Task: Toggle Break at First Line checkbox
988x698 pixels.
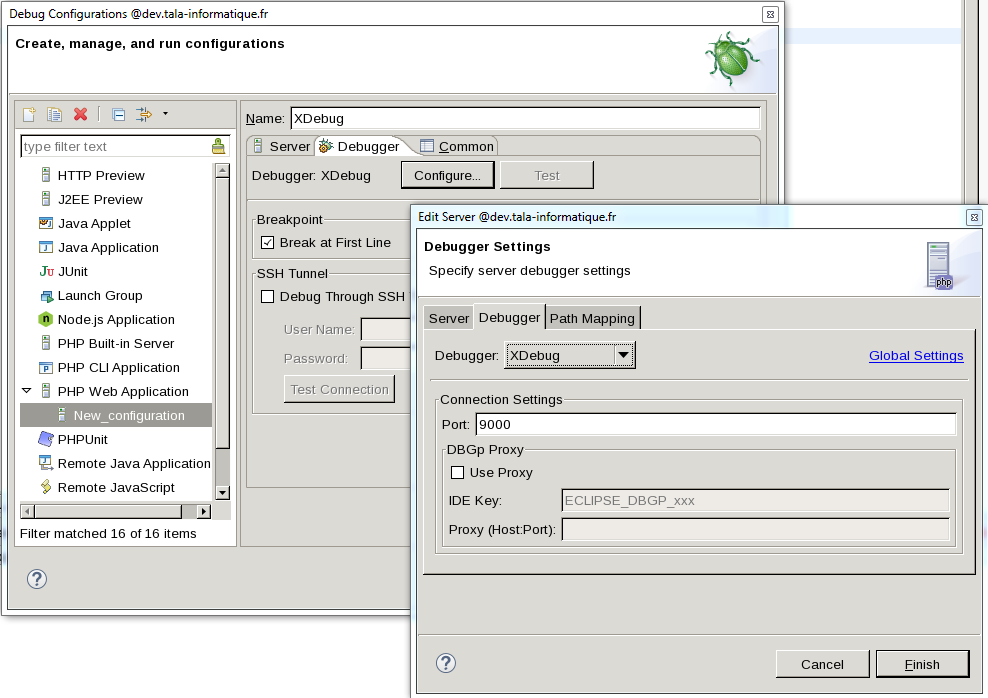Action: [267, 242]
